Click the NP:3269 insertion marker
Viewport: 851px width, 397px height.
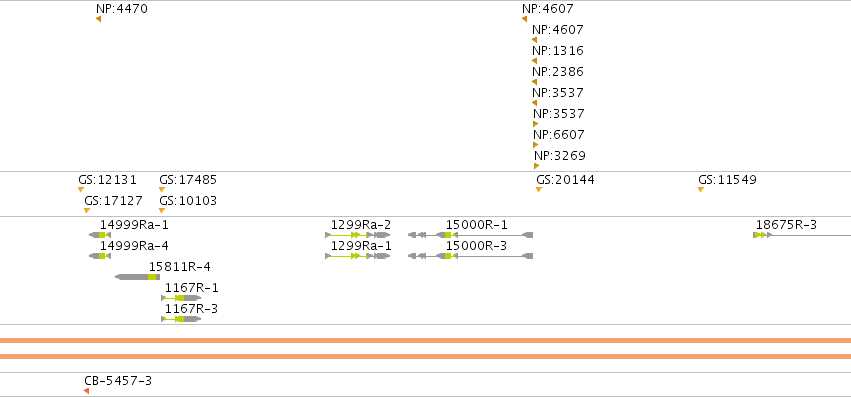pyautogui.click(x=537, y=166)
